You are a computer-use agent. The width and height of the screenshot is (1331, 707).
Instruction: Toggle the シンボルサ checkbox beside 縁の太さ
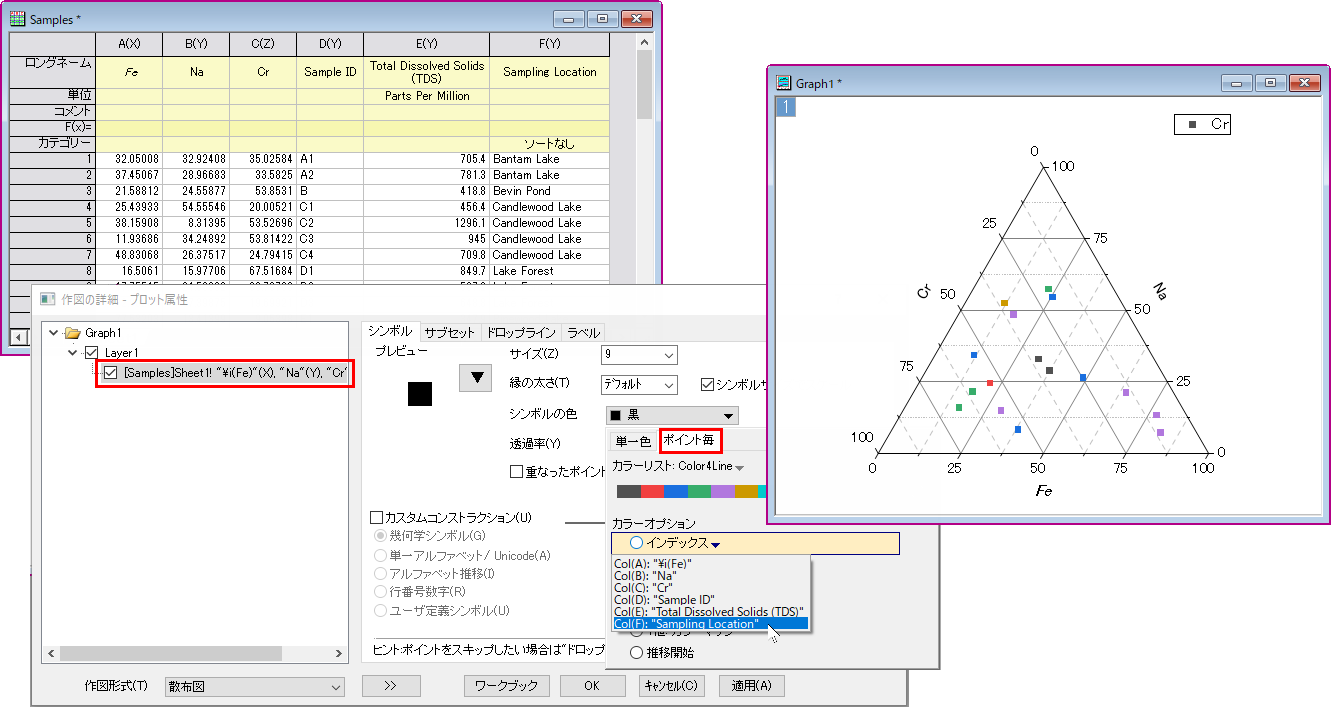pyautogui.click(x=708, y=384)
